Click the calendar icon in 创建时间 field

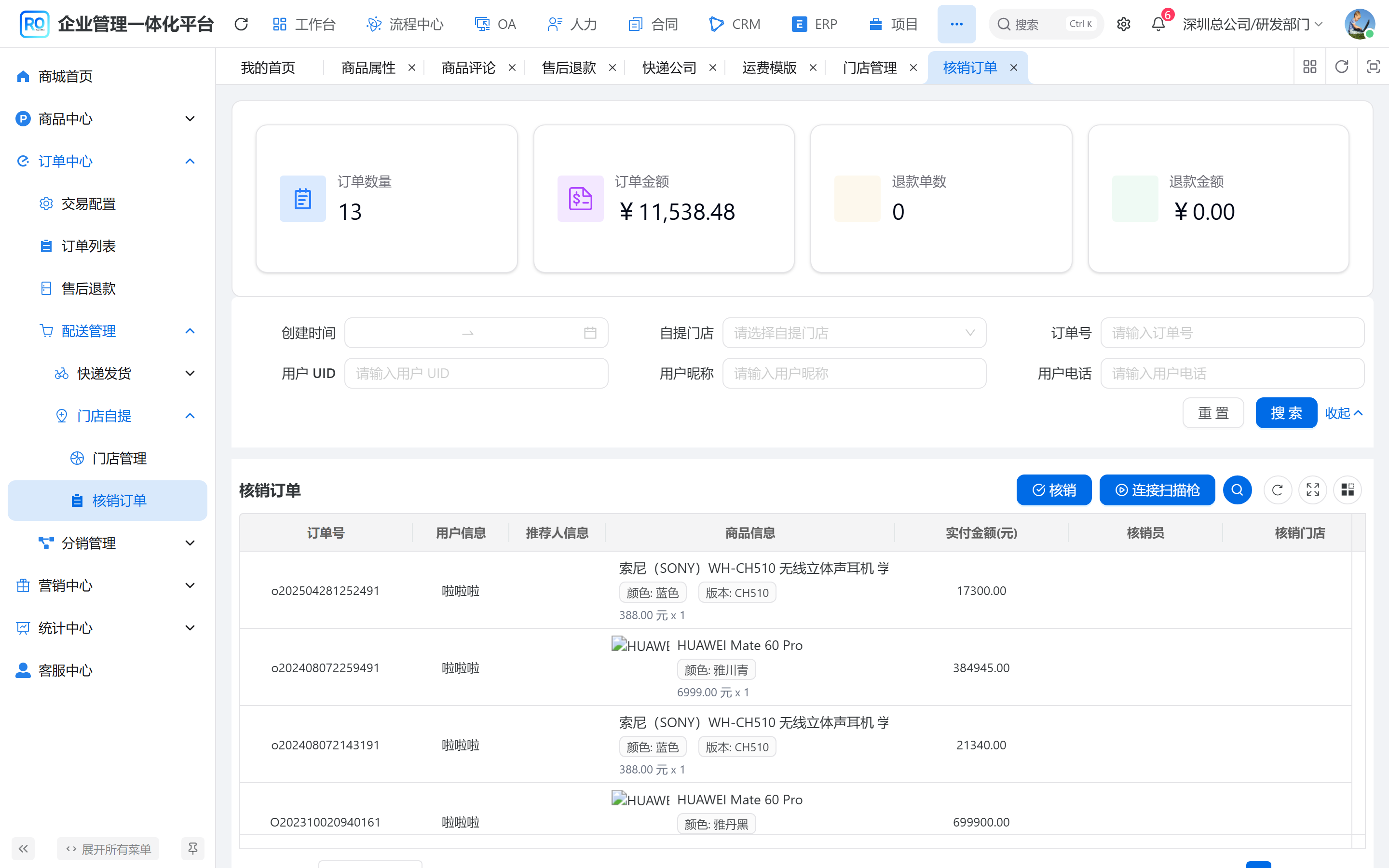point(590,333)
